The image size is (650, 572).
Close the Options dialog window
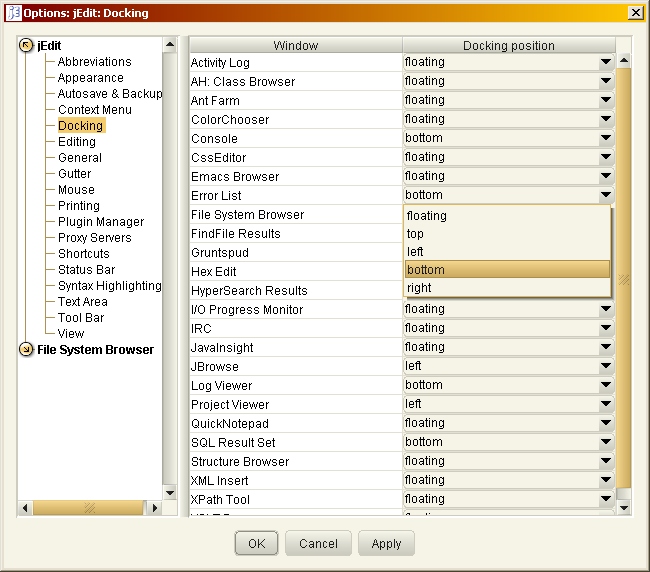[x=636, y=12]
